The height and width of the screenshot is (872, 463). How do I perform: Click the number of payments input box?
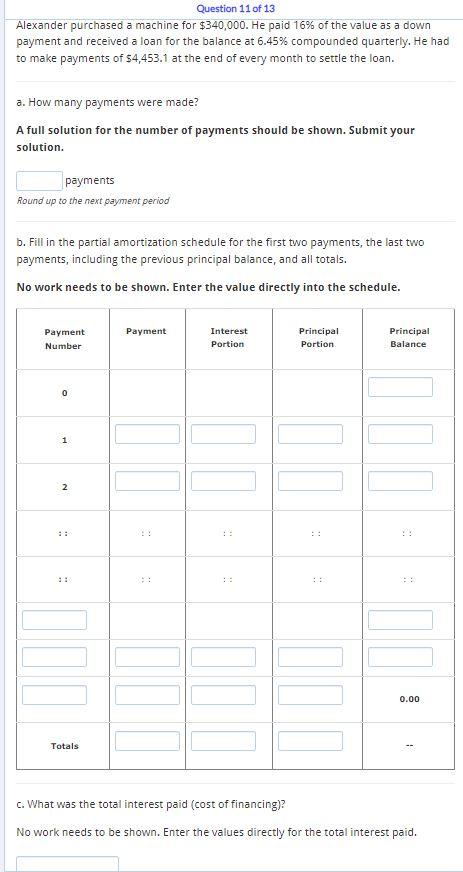[x=39, y=181]
